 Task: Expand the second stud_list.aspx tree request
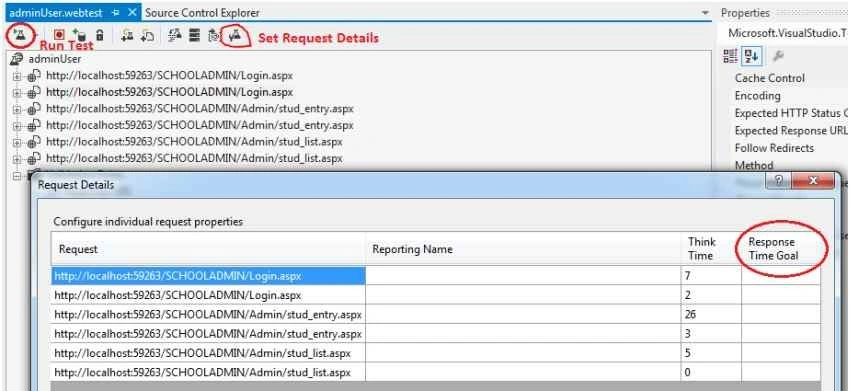pos(17,159)
